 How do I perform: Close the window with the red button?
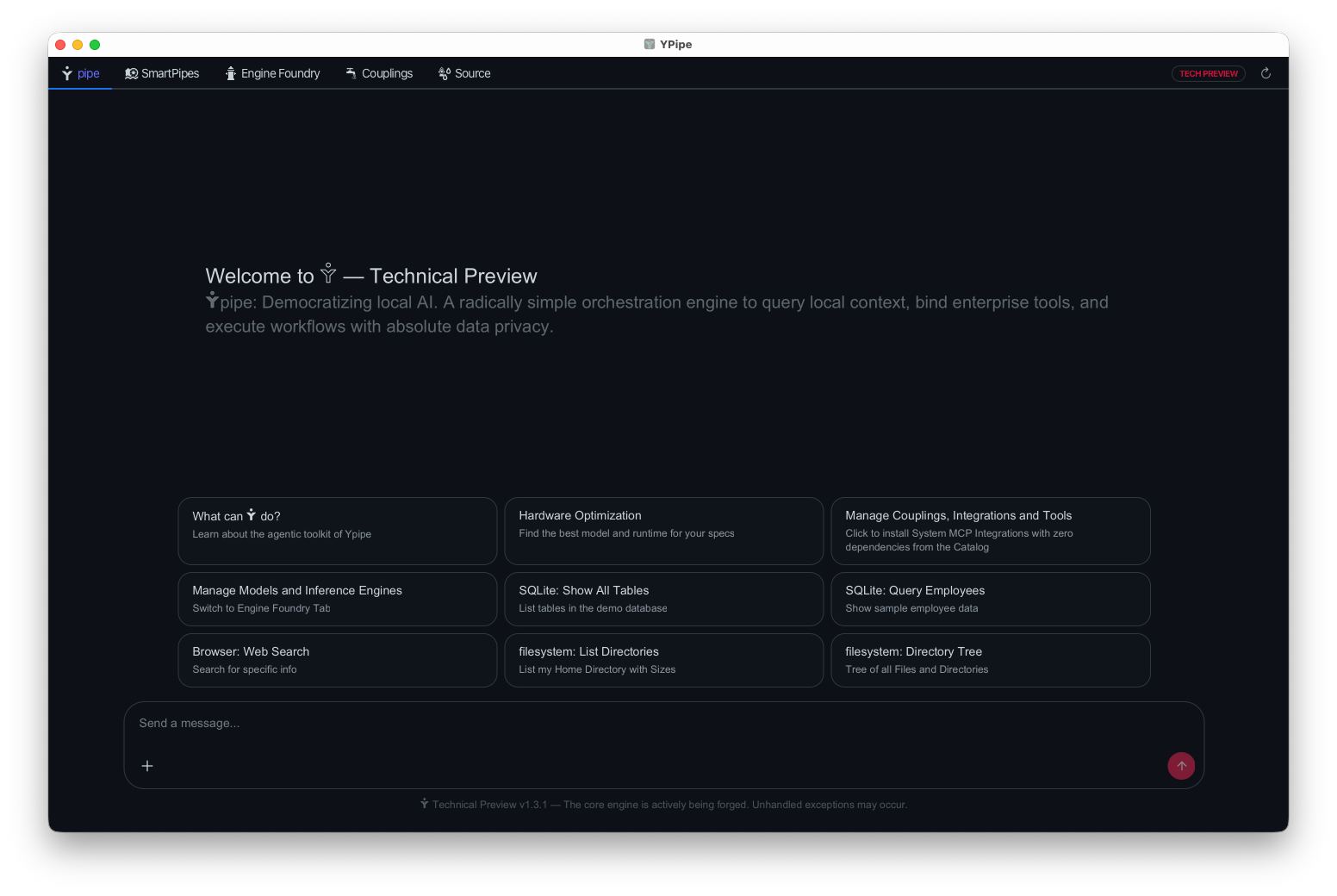pyautogui.click(x=60, y=45)
